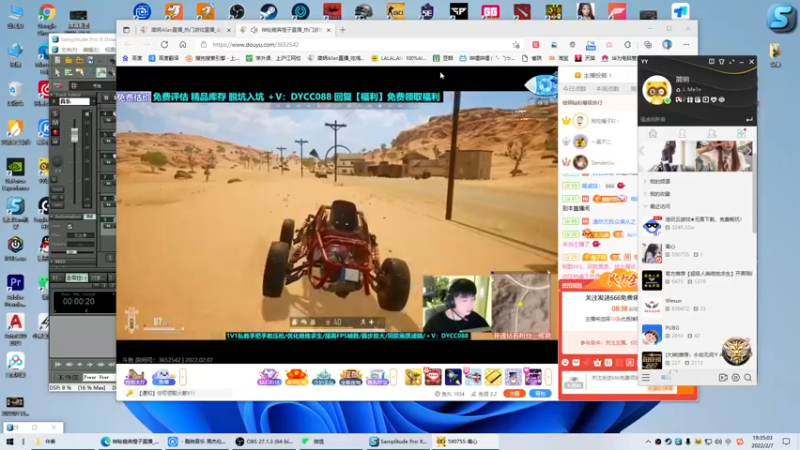Screen dimensions: 800x450
Task: Expand 我的频道 section in YY
Action: click(658, 182)
